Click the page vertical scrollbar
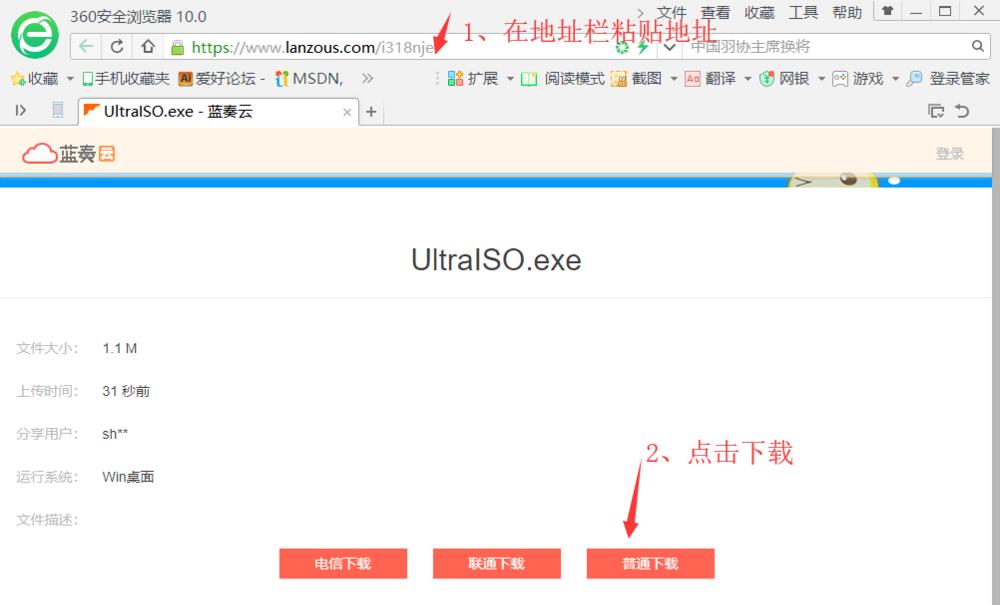This screenshot has height=605, width=1000. 996,365
